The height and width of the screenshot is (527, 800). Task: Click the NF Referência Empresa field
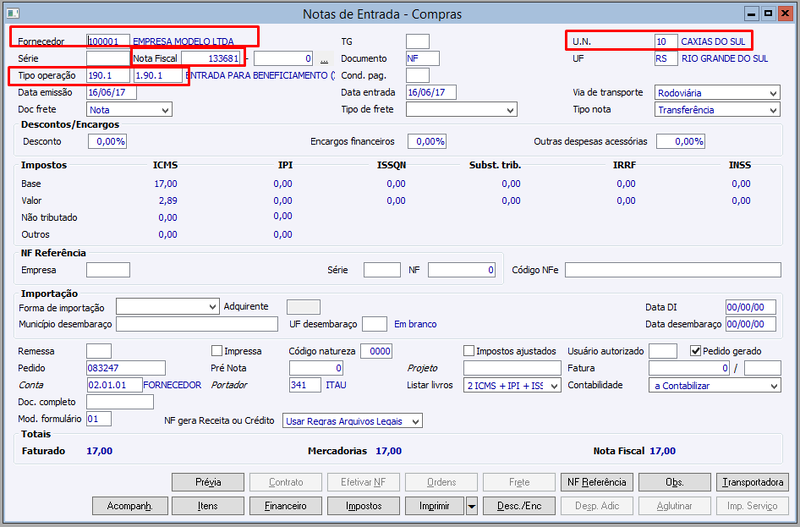pyautogui.click(x=108, y=270)
